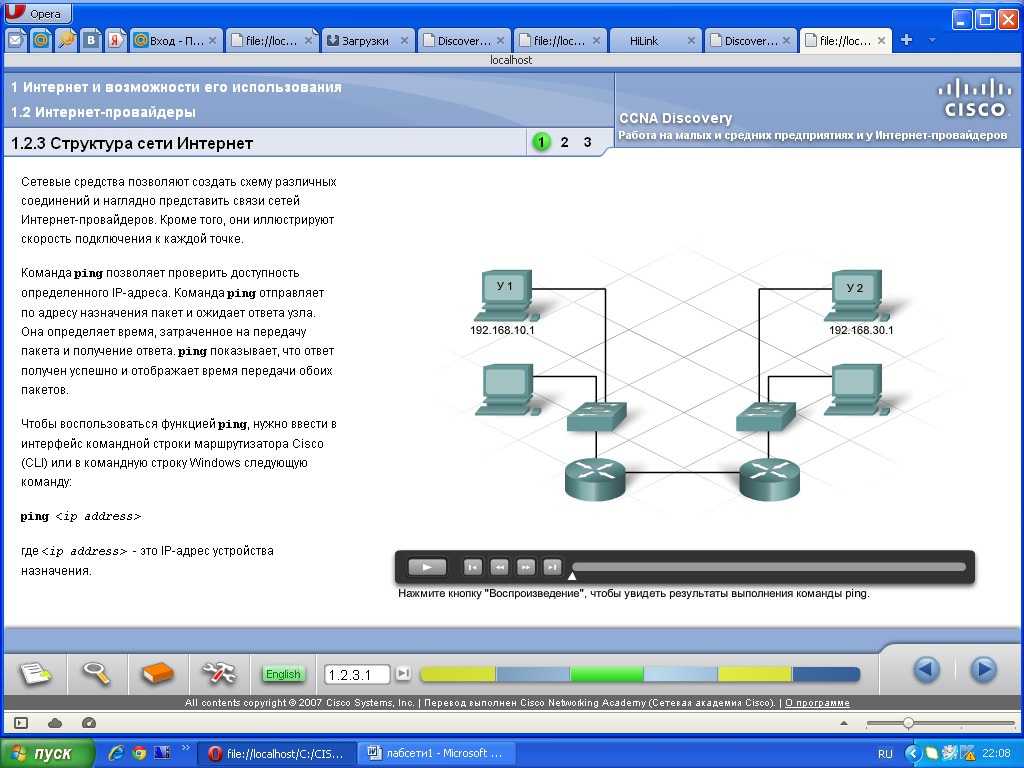Open the pinned Yandex tab
This screenshot has width=1024, height=768.
click(116, 40)
